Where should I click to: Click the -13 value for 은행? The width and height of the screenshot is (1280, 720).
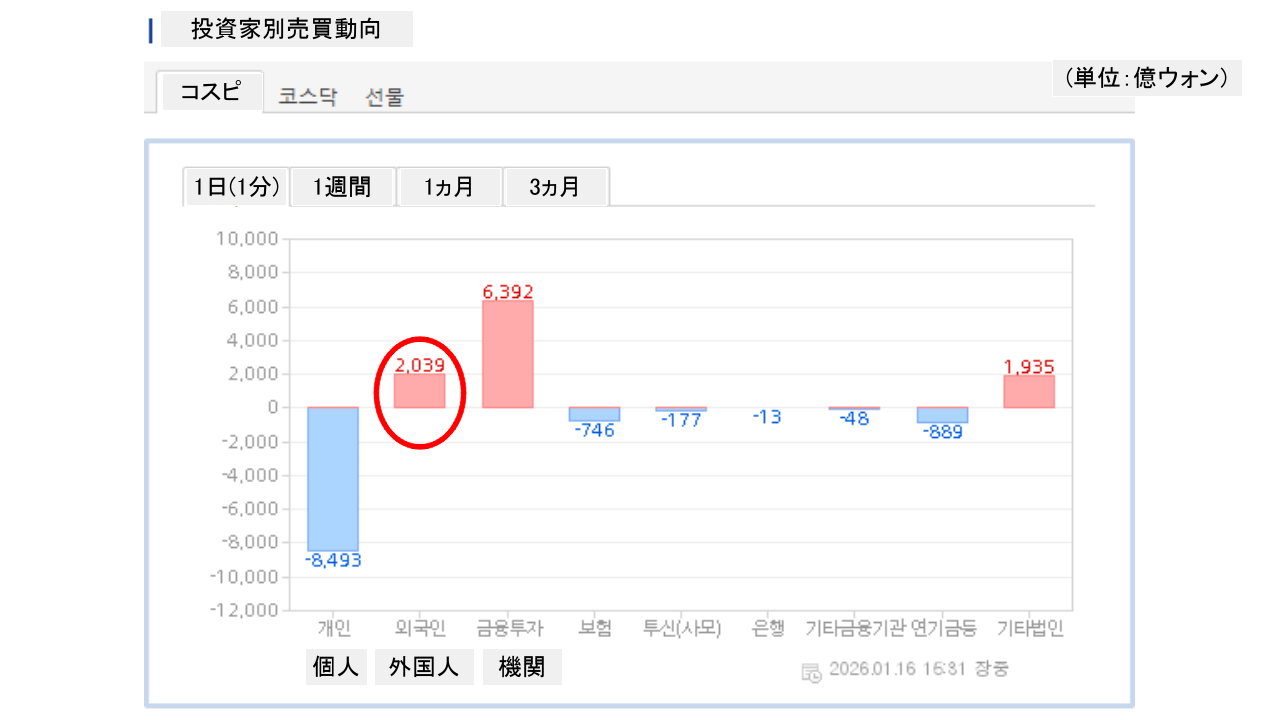[767, 417]
